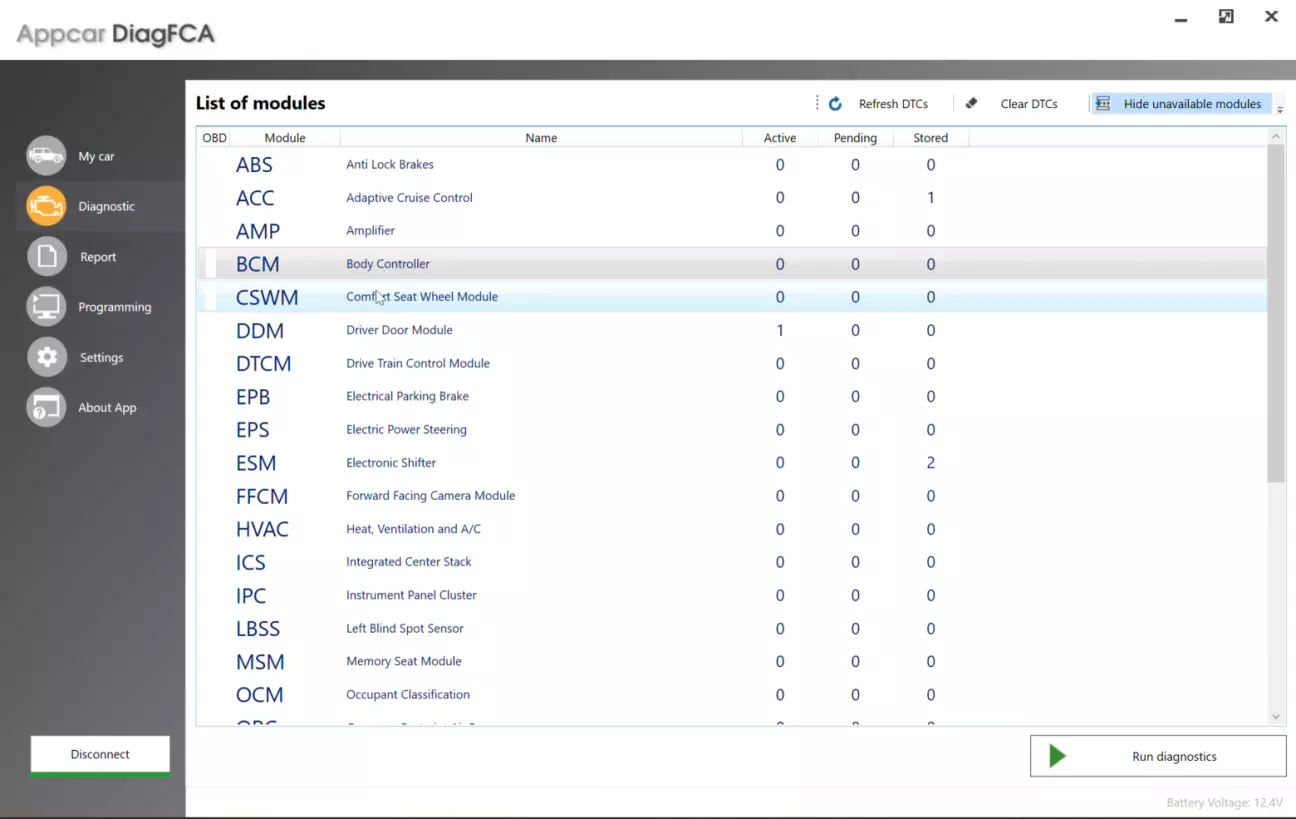Screen dimensions: 1296x819
Task: Tick the checkbox on the CSWM row
Action: point(210,297)
